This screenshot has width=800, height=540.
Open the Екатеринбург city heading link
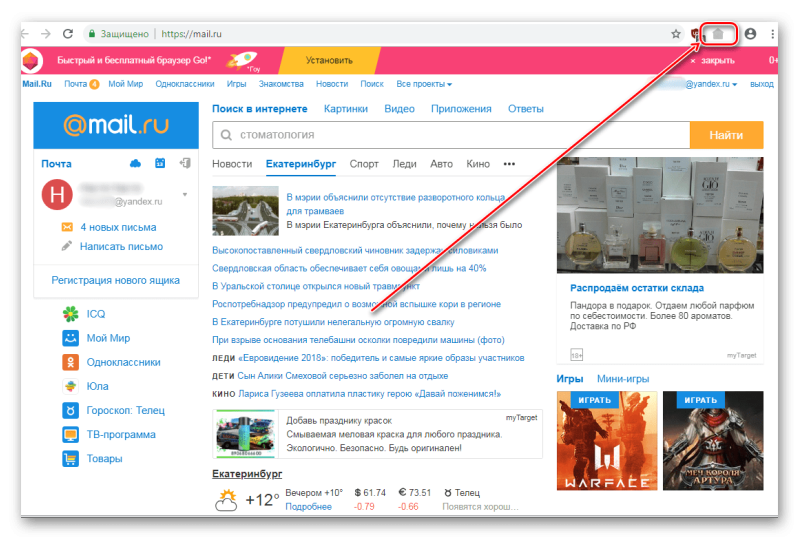(x=247, y=474)
